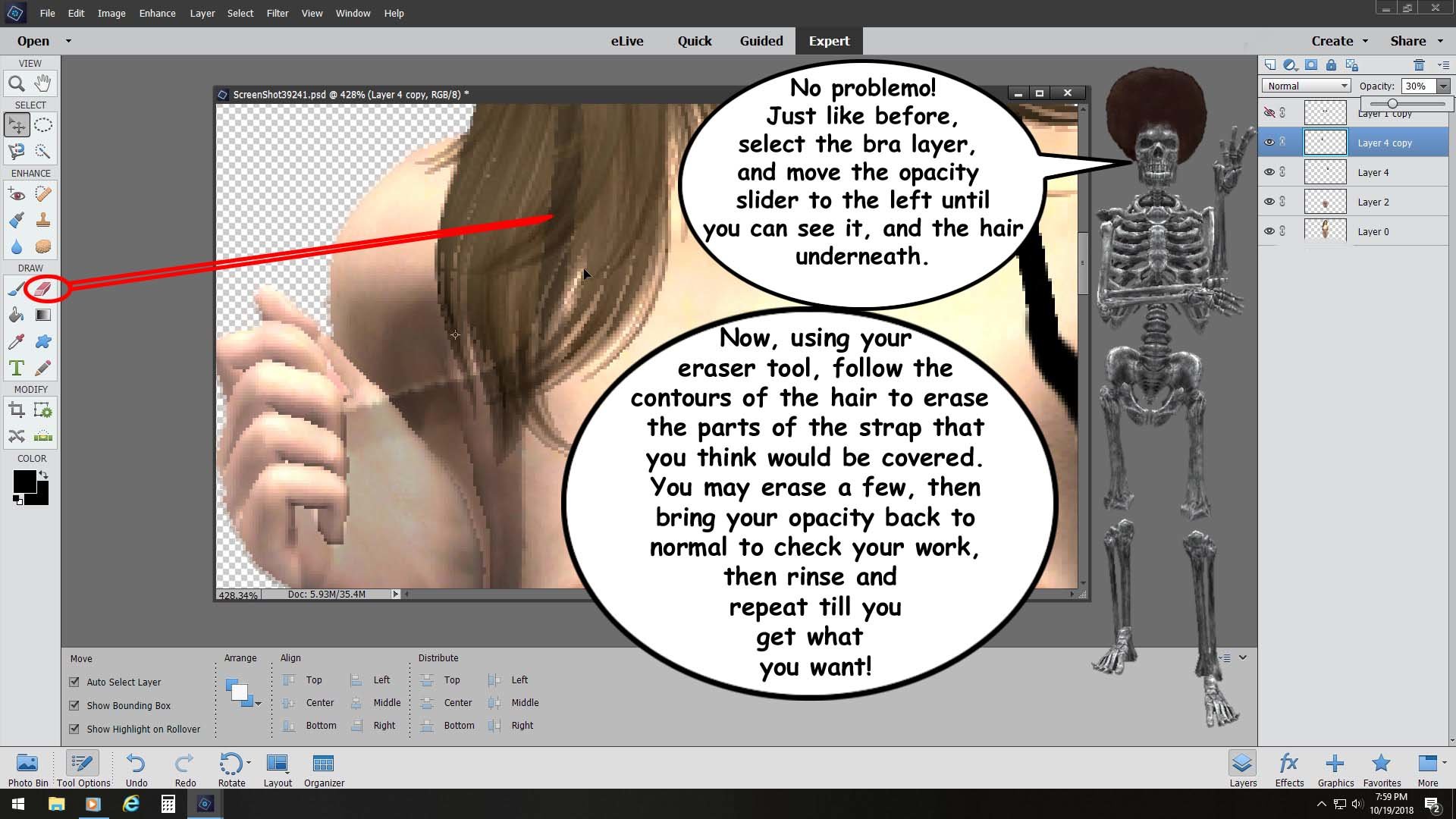Uncheck Auto Select Layer
This screenshot has width=1456, height=819.
[x=74, y=682]
